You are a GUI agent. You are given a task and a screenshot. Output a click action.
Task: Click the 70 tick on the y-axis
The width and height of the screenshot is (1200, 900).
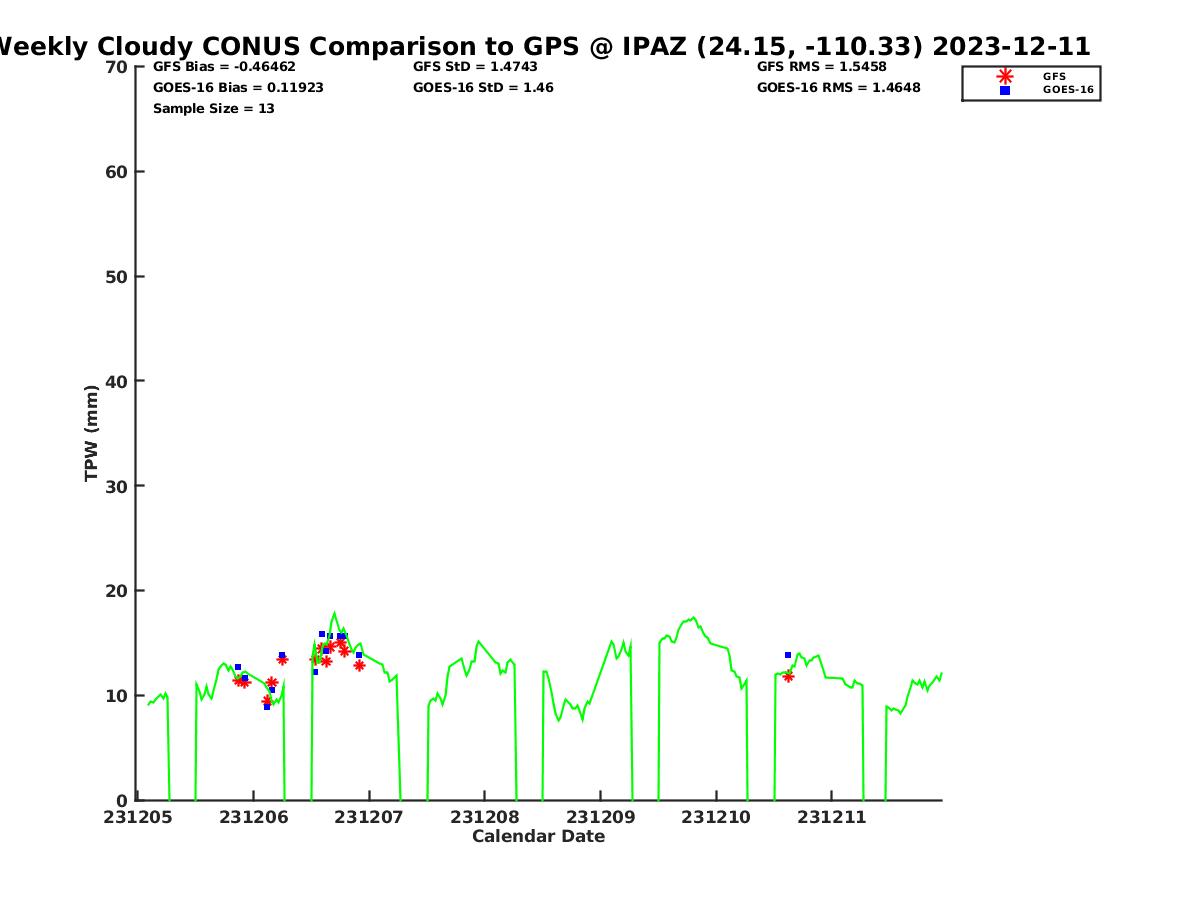116,67
